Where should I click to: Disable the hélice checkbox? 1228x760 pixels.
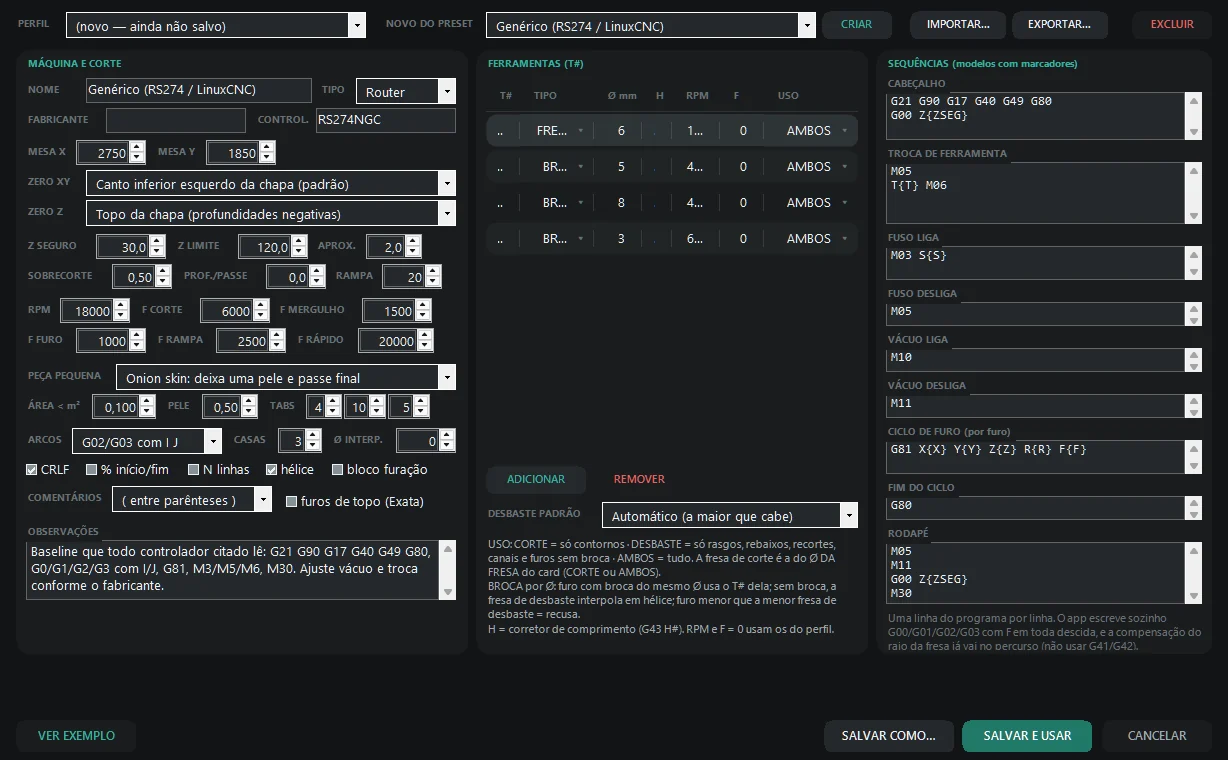pos(271,469)
